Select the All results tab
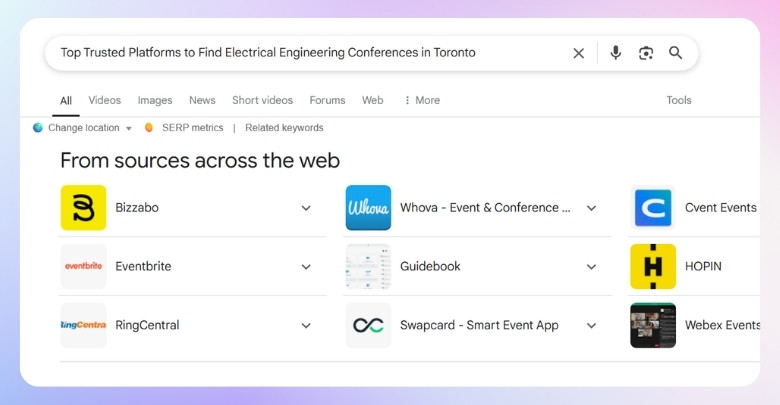The width and height of the screenshot is (780, 405). click(66, 101)
